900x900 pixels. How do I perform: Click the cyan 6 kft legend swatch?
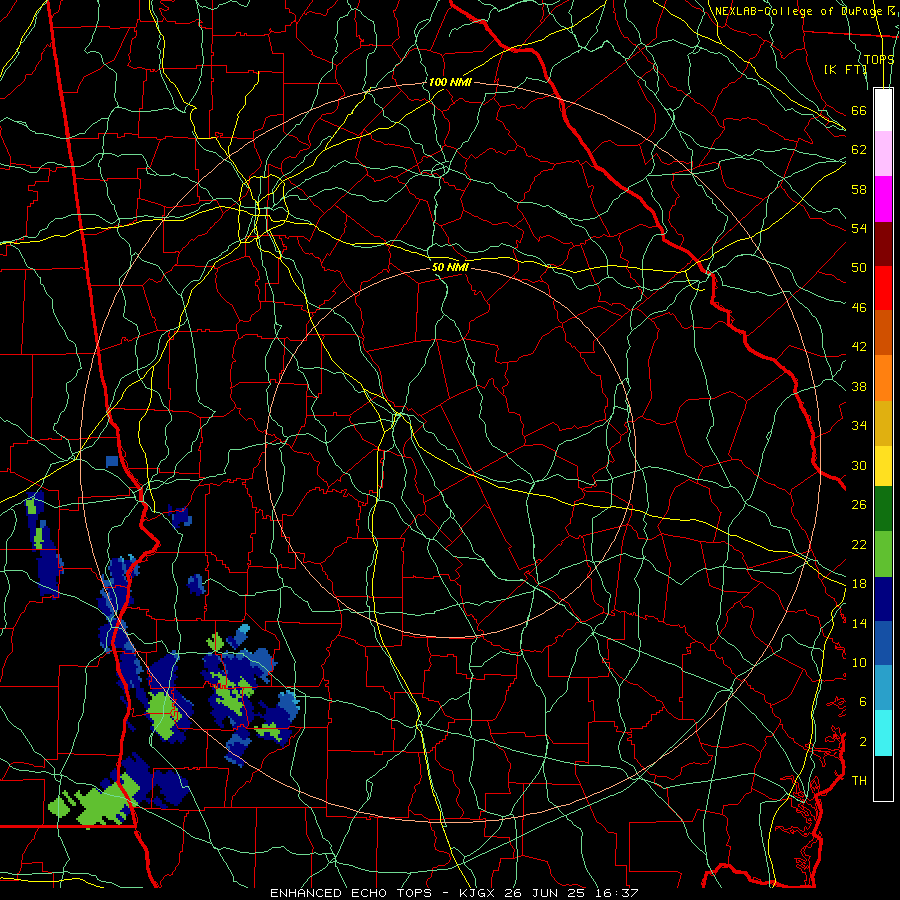[883, 733]
